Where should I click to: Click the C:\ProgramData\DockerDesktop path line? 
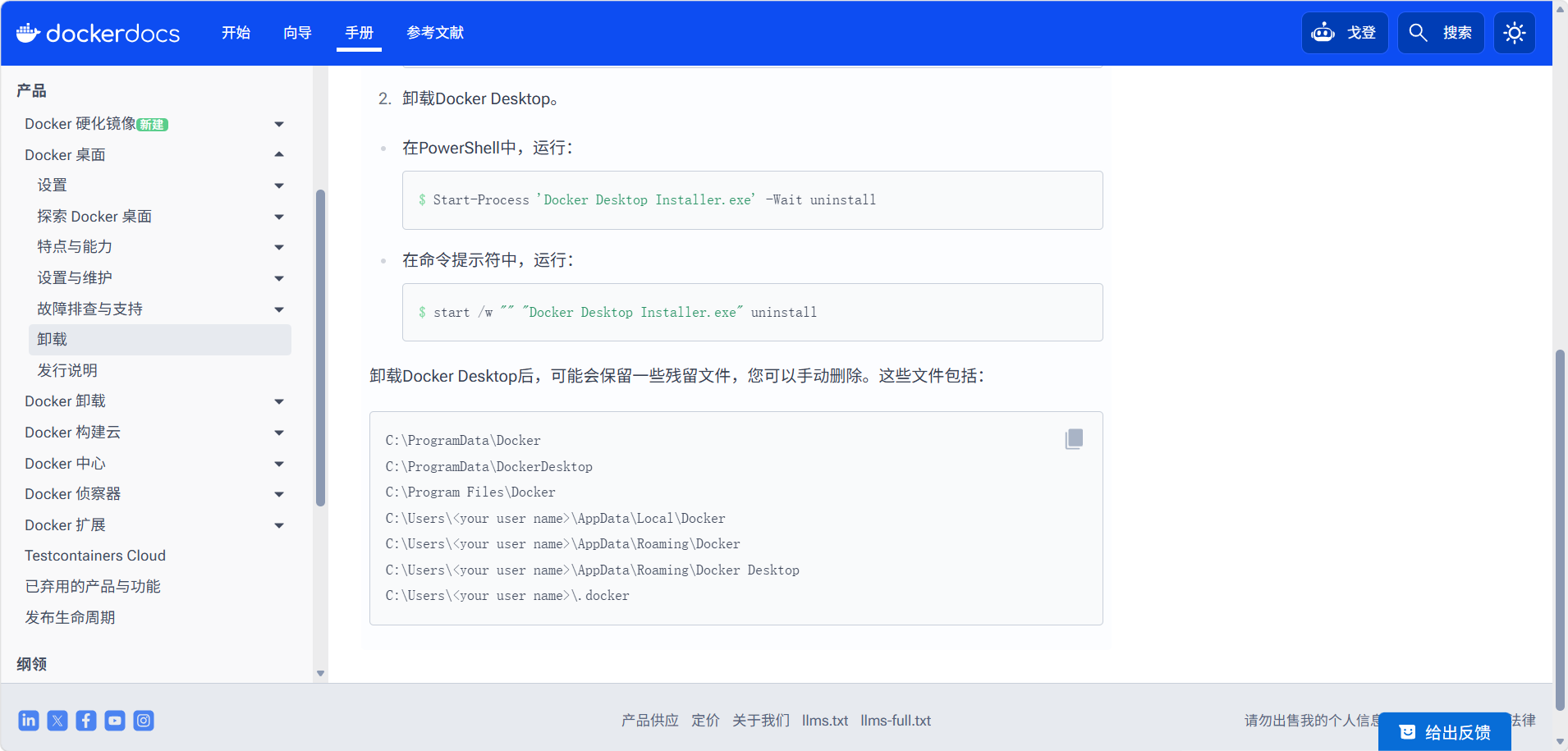pyautogui.click(x=489, y=466)
